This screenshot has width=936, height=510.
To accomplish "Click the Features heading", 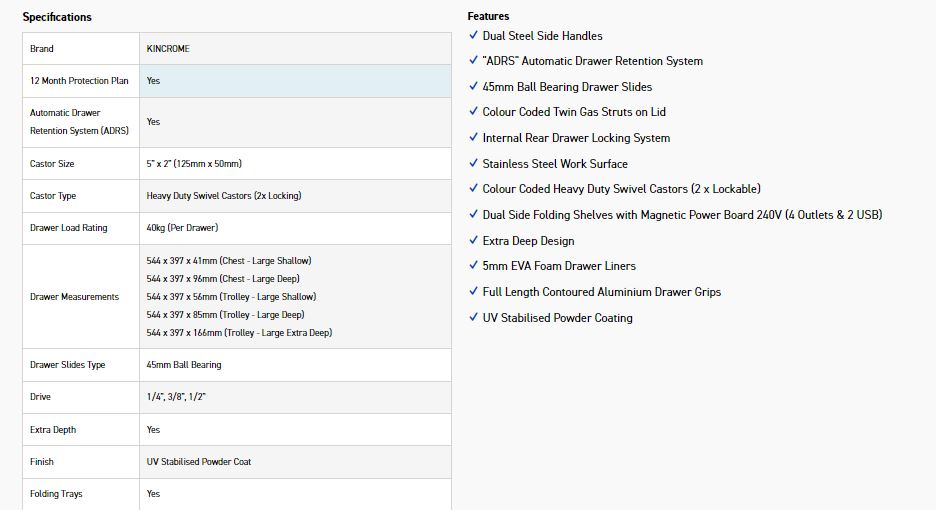I will click(488, 16).
